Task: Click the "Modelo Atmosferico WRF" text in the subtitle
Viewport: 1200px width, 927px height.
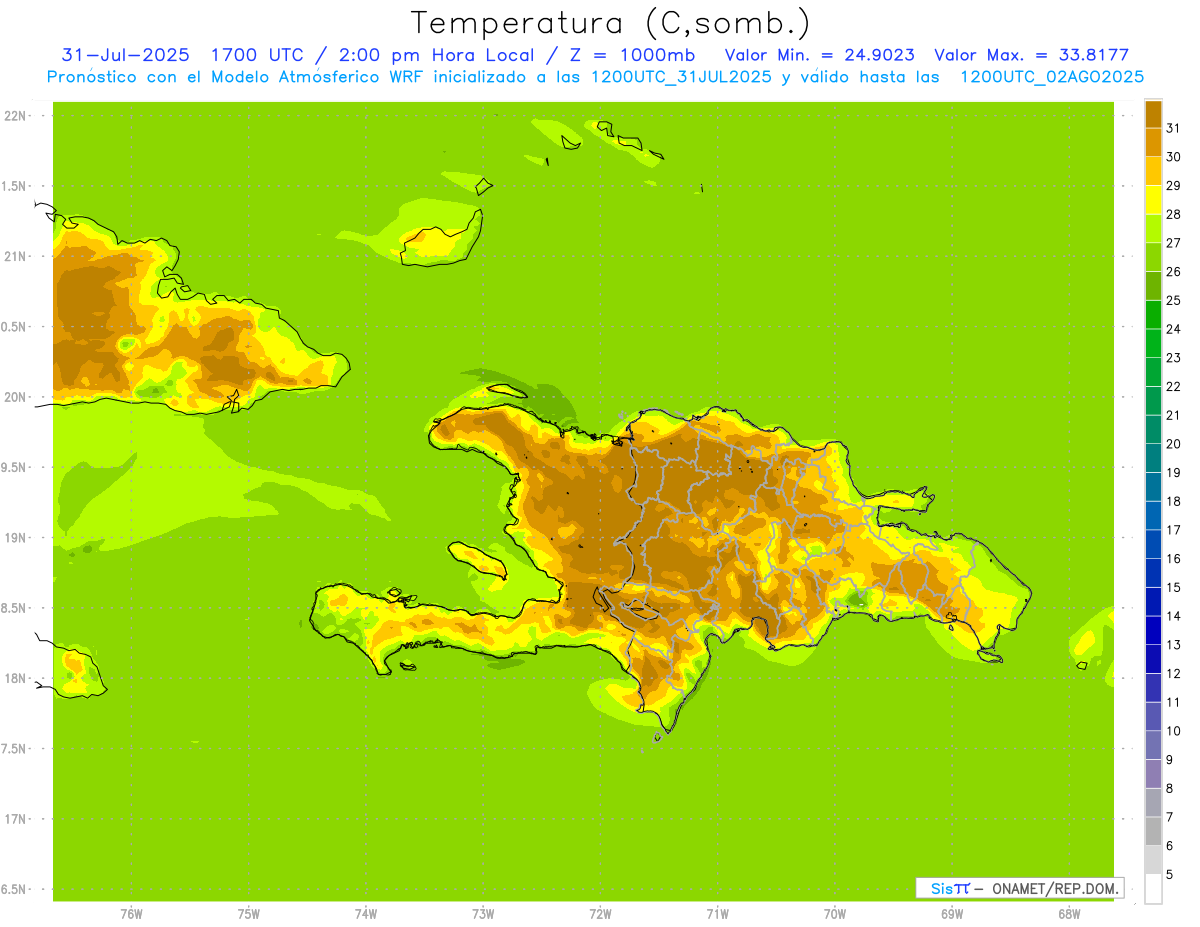Action: coord(318,77)
